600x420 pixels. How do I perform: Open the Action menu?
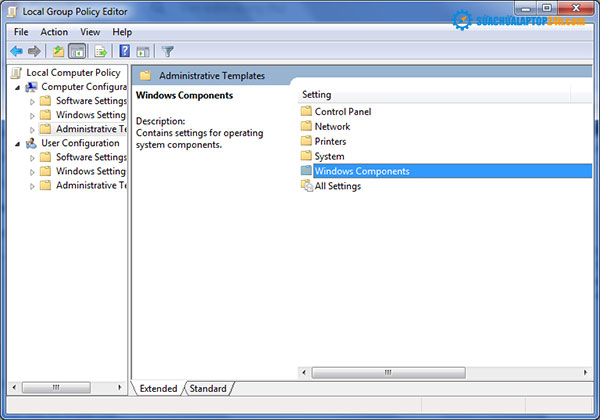click(54, 32)
